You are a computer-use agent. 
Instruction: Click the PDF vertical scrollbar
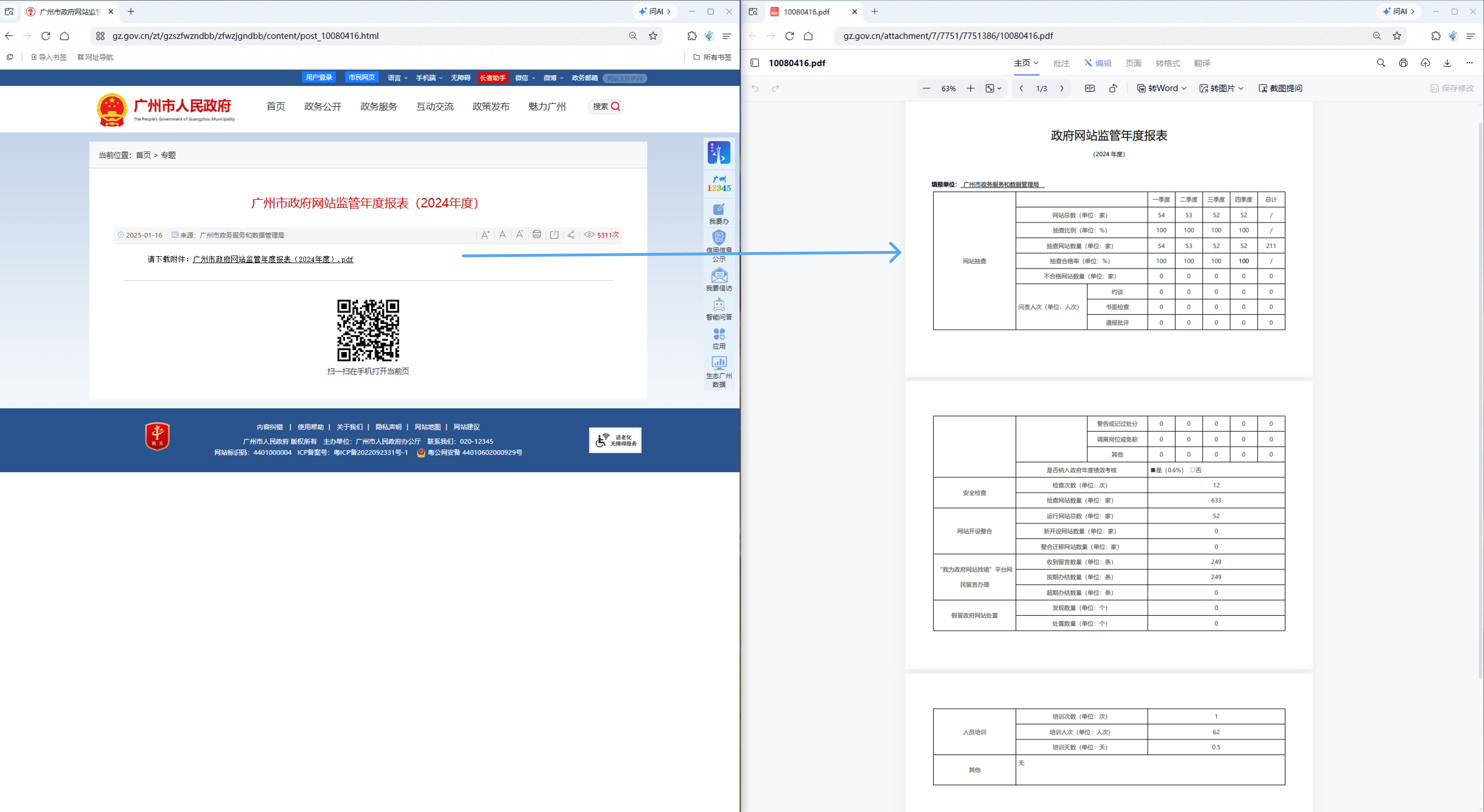(1480, 400)
